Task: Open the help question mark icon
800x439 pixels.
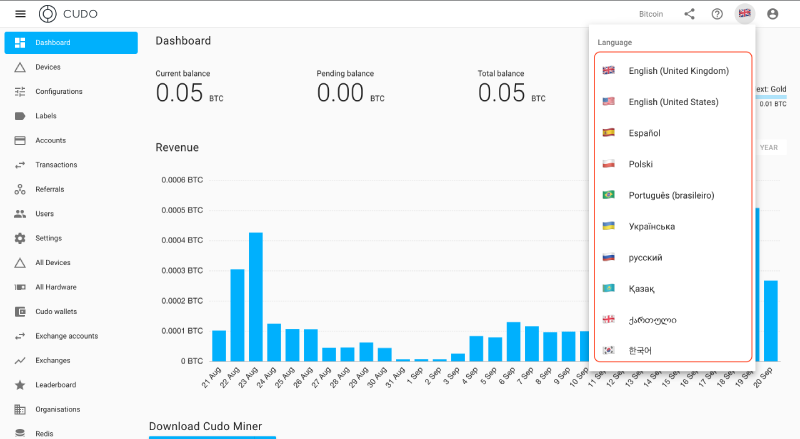Action: (x=717, y=14)
